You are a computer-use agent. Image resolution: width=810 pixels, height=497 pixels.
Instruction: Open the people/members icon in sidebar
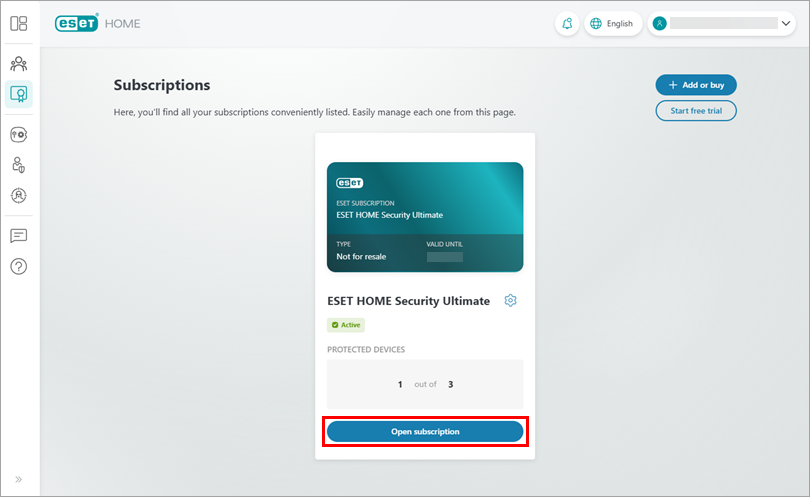click(19, 64)
